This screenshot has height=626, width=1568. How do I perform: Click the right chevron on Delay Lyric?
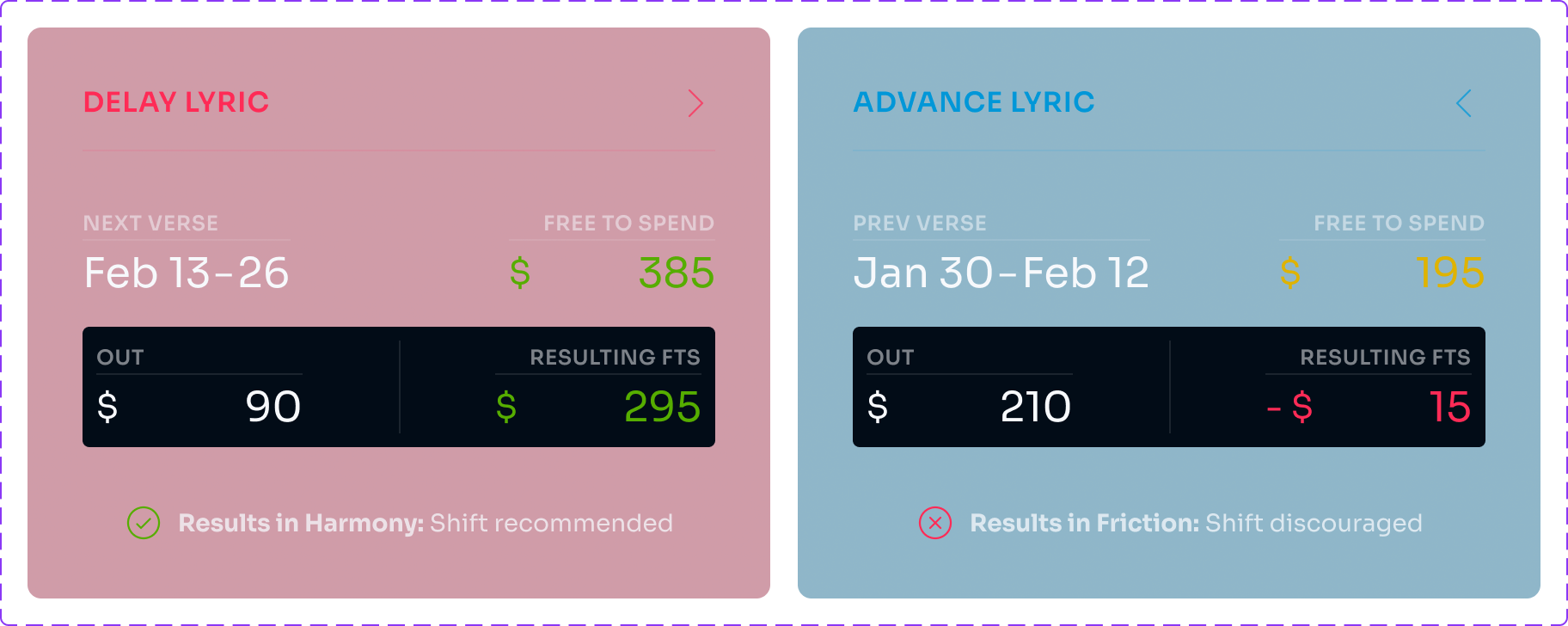[695, 103]
